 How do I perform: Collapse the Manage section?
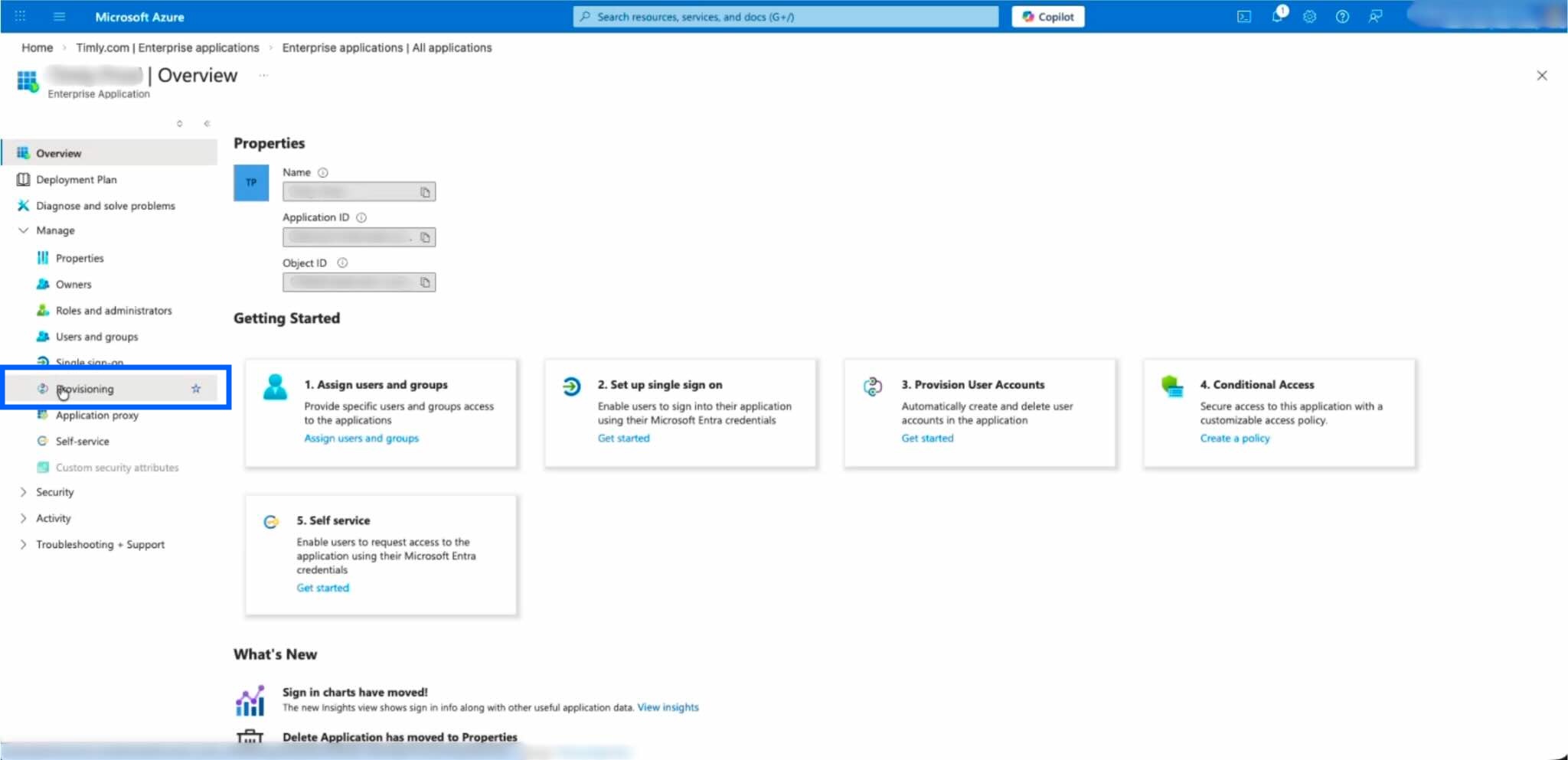pos(23,230)
